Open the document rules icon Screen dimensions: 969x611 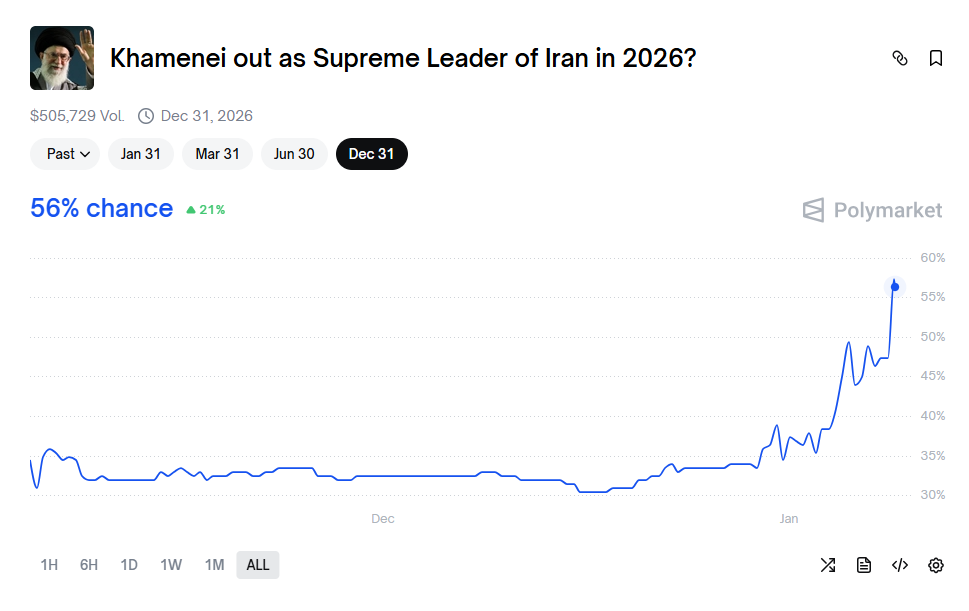point(864,565)
